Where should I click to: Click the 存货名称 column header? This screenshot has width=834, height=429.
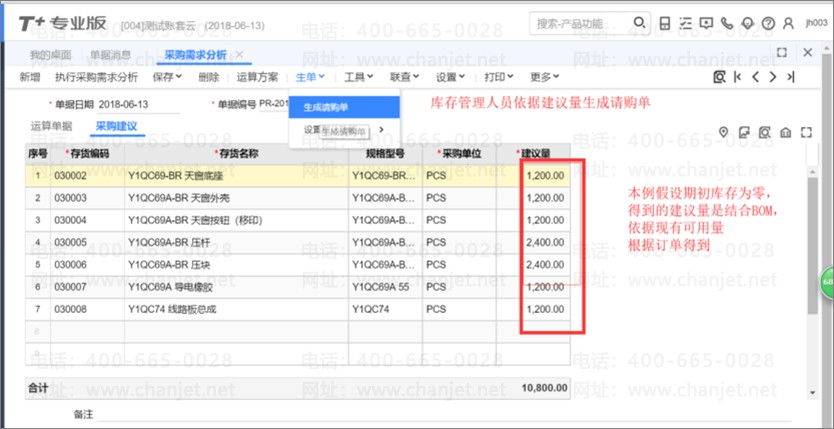236,154
